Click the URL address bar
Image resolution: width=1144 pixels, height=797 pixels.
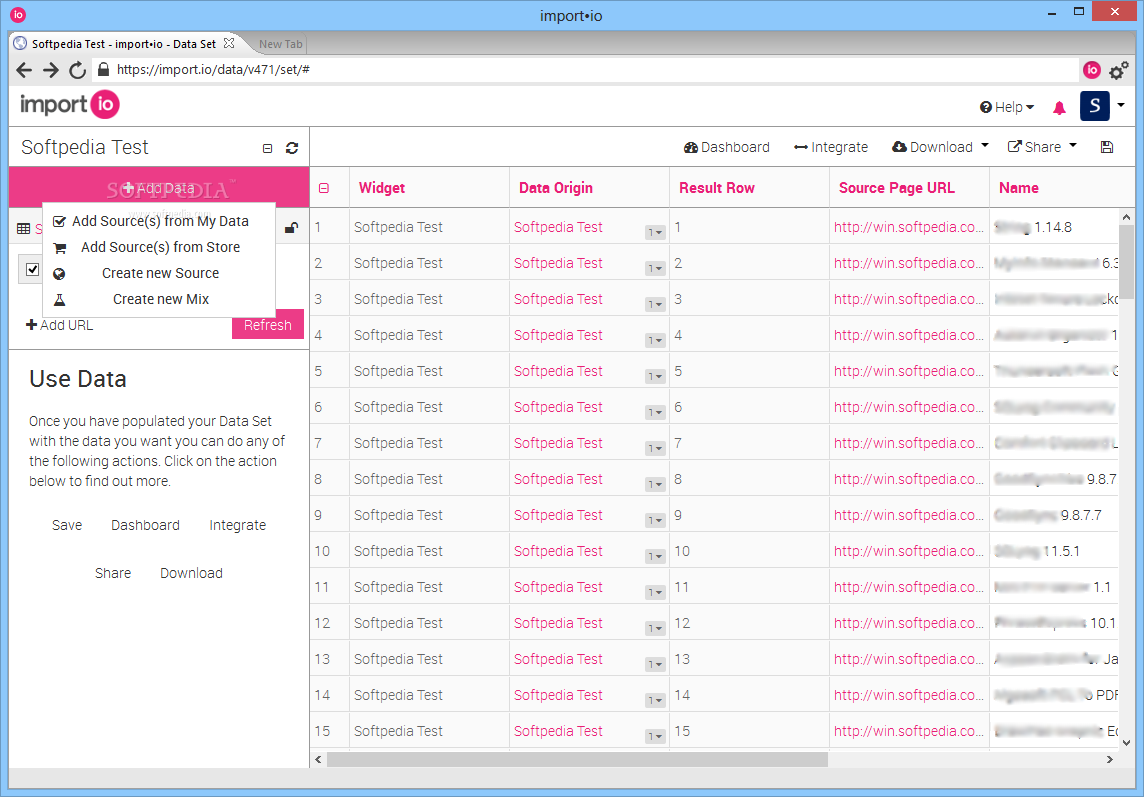(584, 70)
